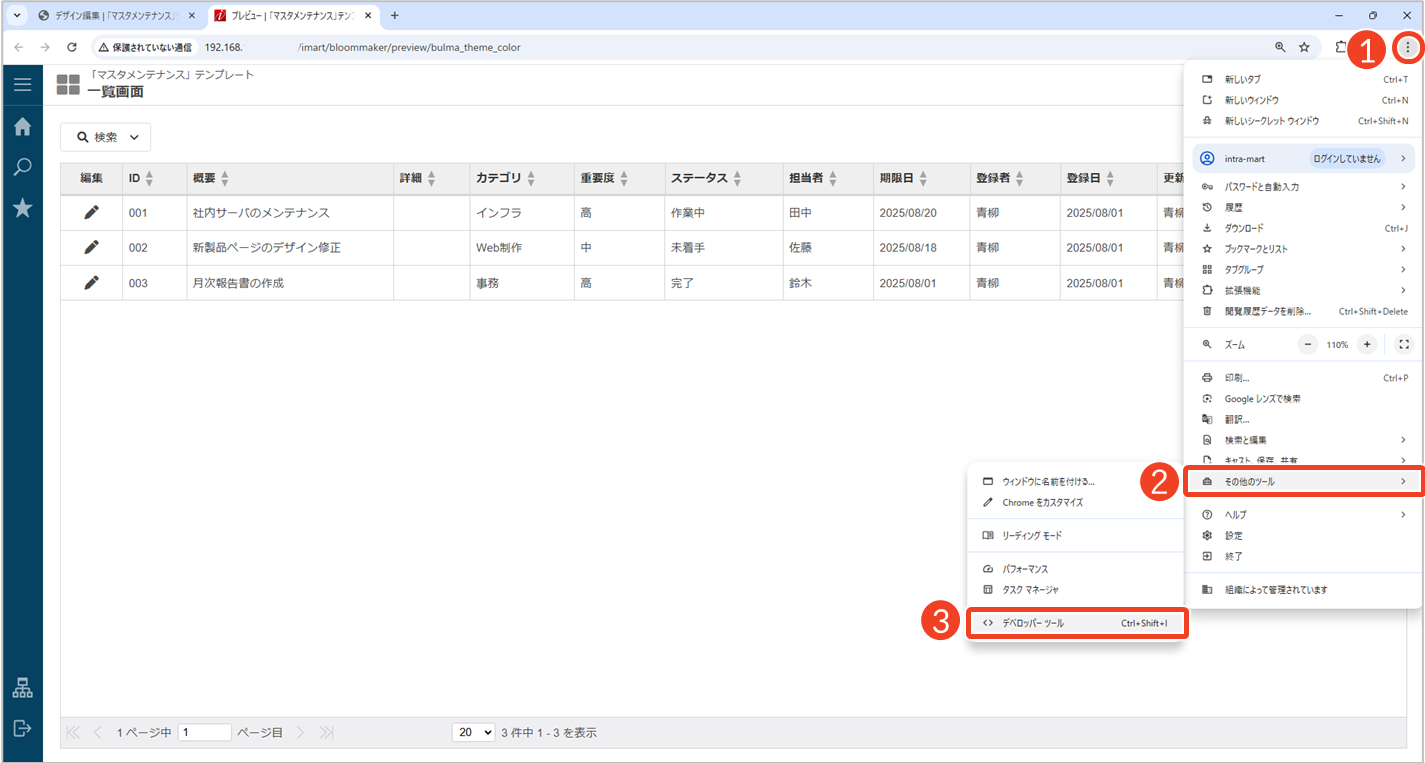Select デベロッパー ツール menu item
The width and height of the screenshot is (1425, 763).
pos(1077,623)
